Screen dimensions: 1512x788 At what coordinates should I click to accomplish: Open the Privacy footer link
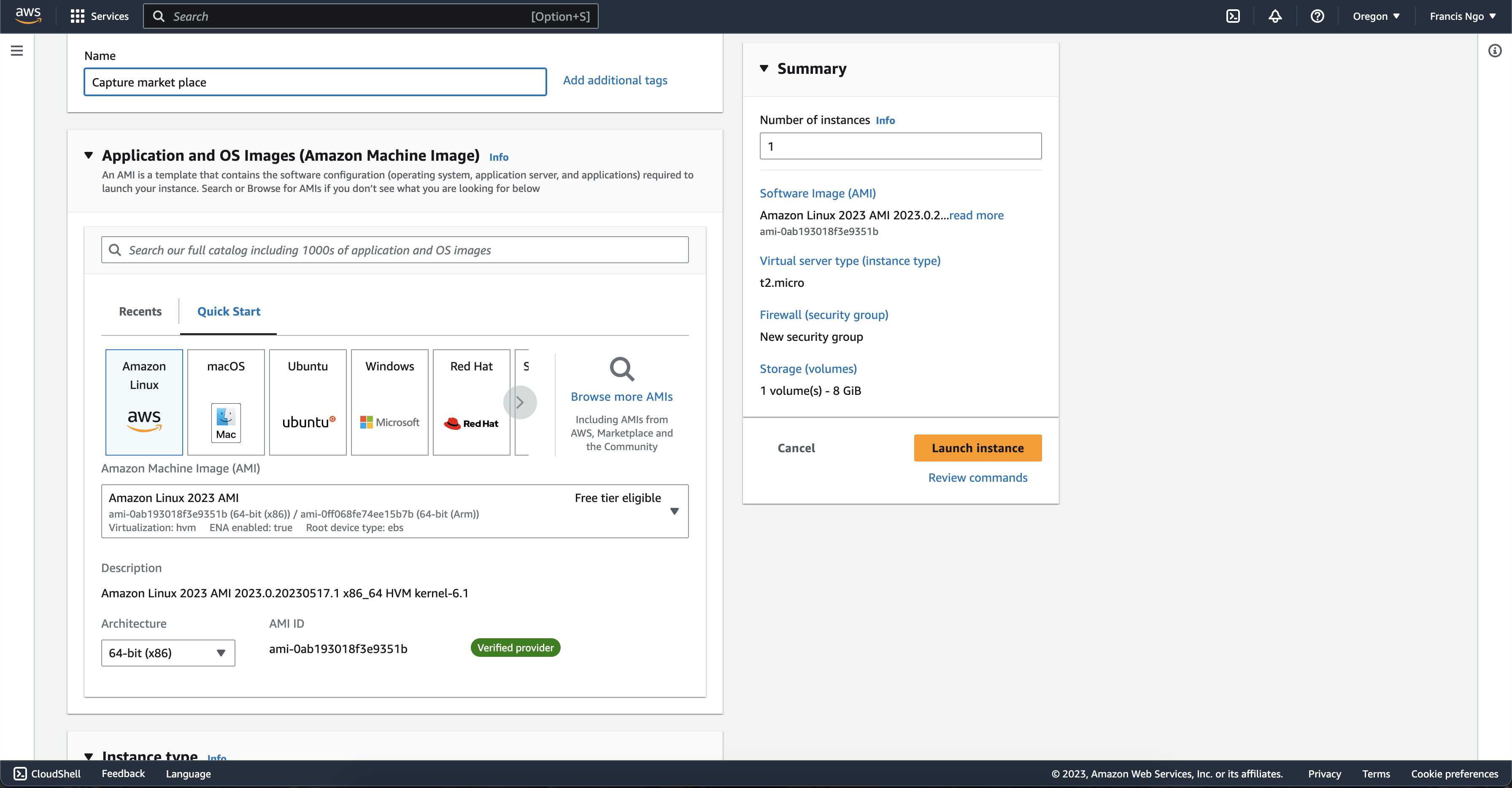point(1324,774)
